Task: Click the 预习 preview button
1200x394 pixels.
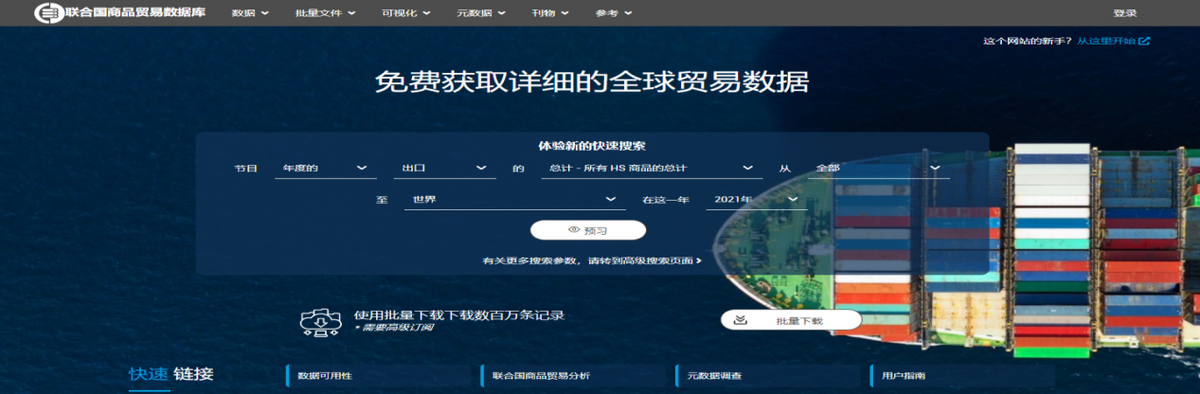Action: click(x=588, y=230)
